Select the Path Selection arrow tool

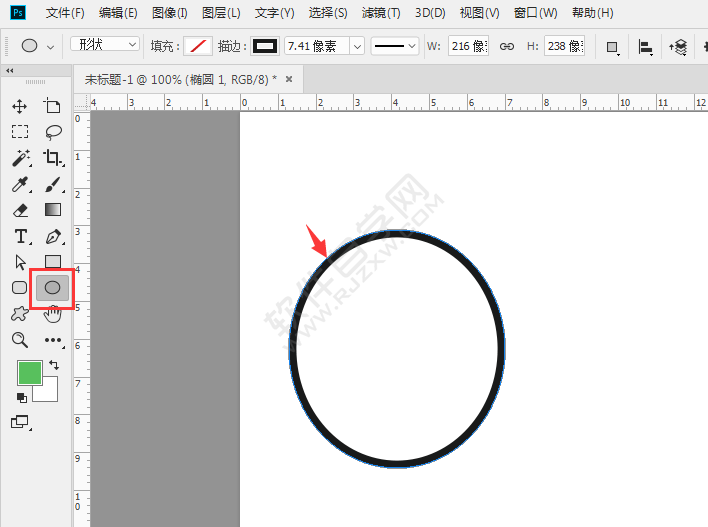[x=20, y=262]
